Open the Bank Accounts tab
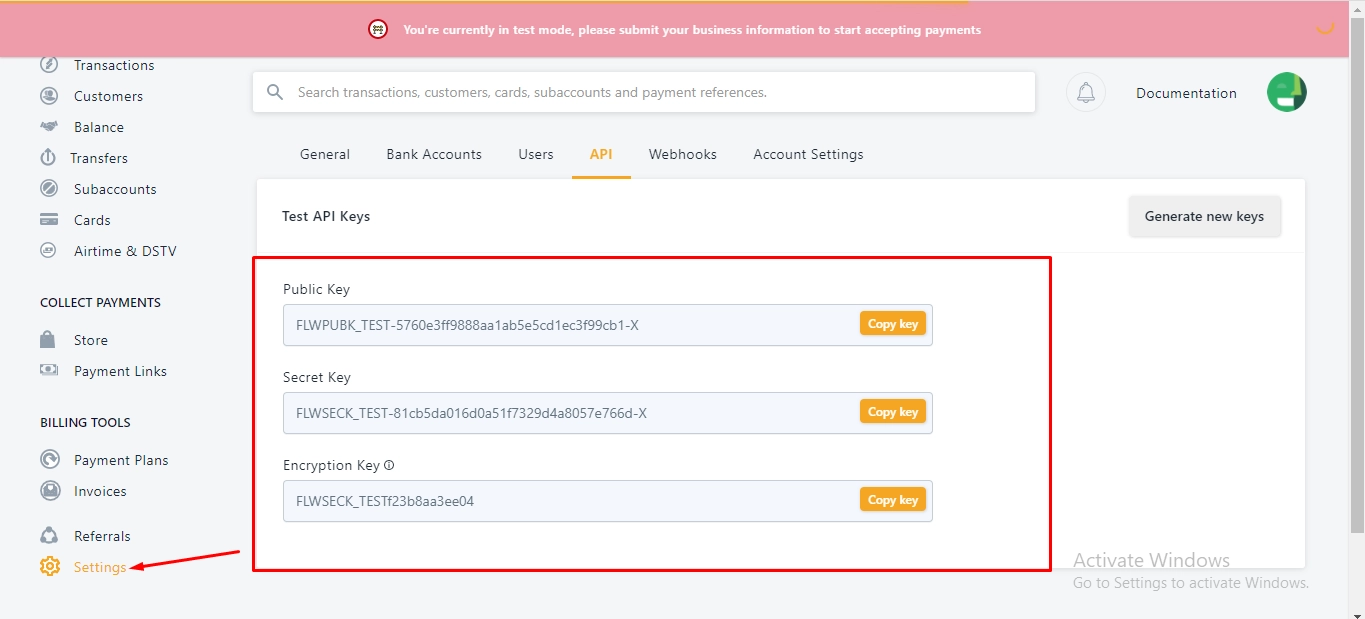The height and width of the screenshot is (619, 1365). point(434,155)
